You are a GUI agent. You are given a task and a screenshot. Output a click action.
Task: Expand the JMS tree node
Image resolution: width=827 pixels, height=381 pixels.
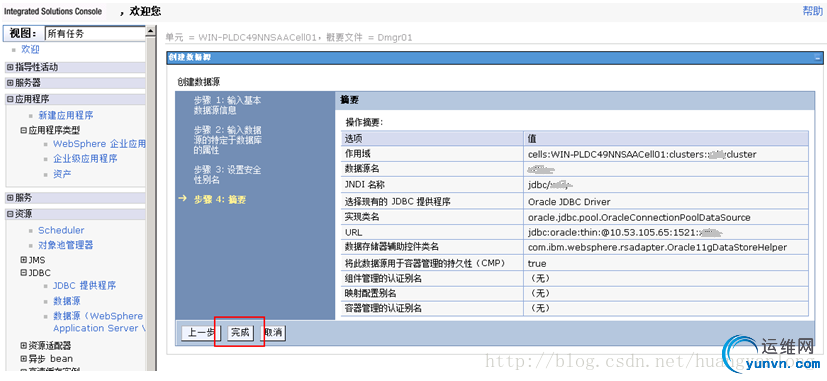23,260
